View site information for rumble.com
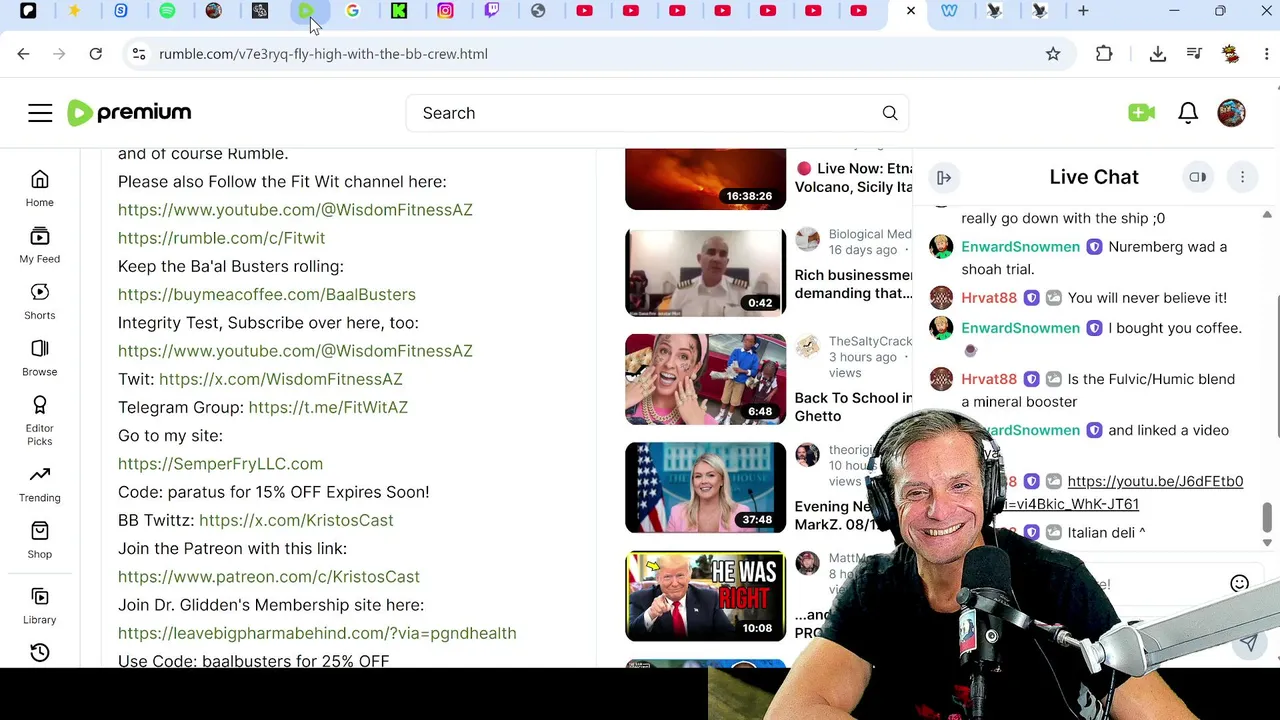This screenshot has height=720, width=1280. 139,54
